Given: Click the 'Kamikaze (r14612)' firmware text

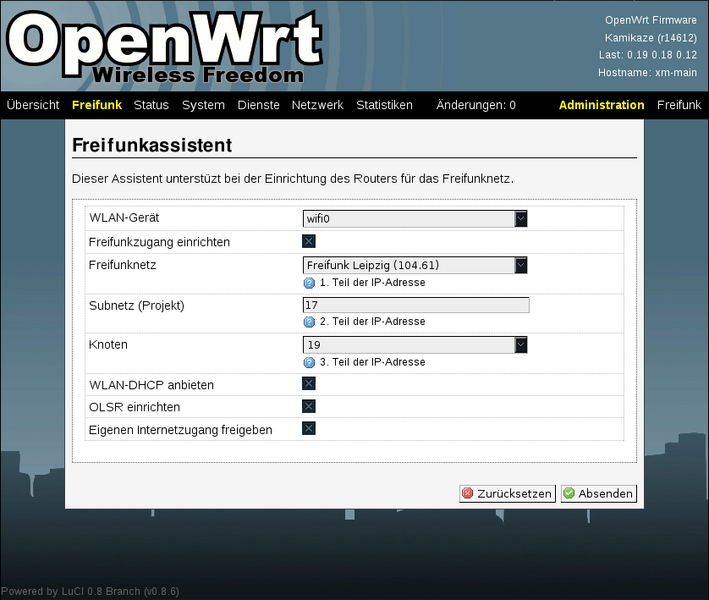Looking at the screenshot, I should (x=651, y=38).
